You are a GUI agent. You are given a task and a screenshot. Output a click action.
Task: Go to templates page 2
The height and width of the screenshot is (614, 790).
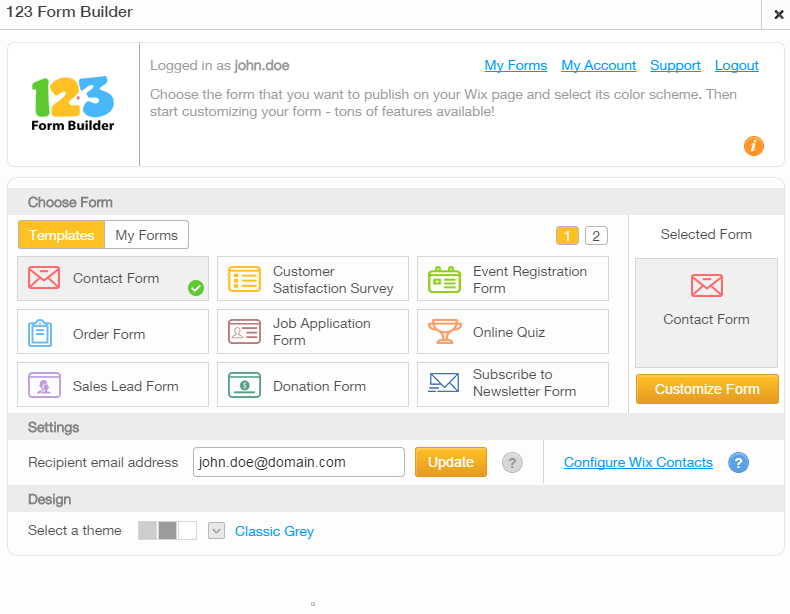pyautogui.click(x=596, y=236)
